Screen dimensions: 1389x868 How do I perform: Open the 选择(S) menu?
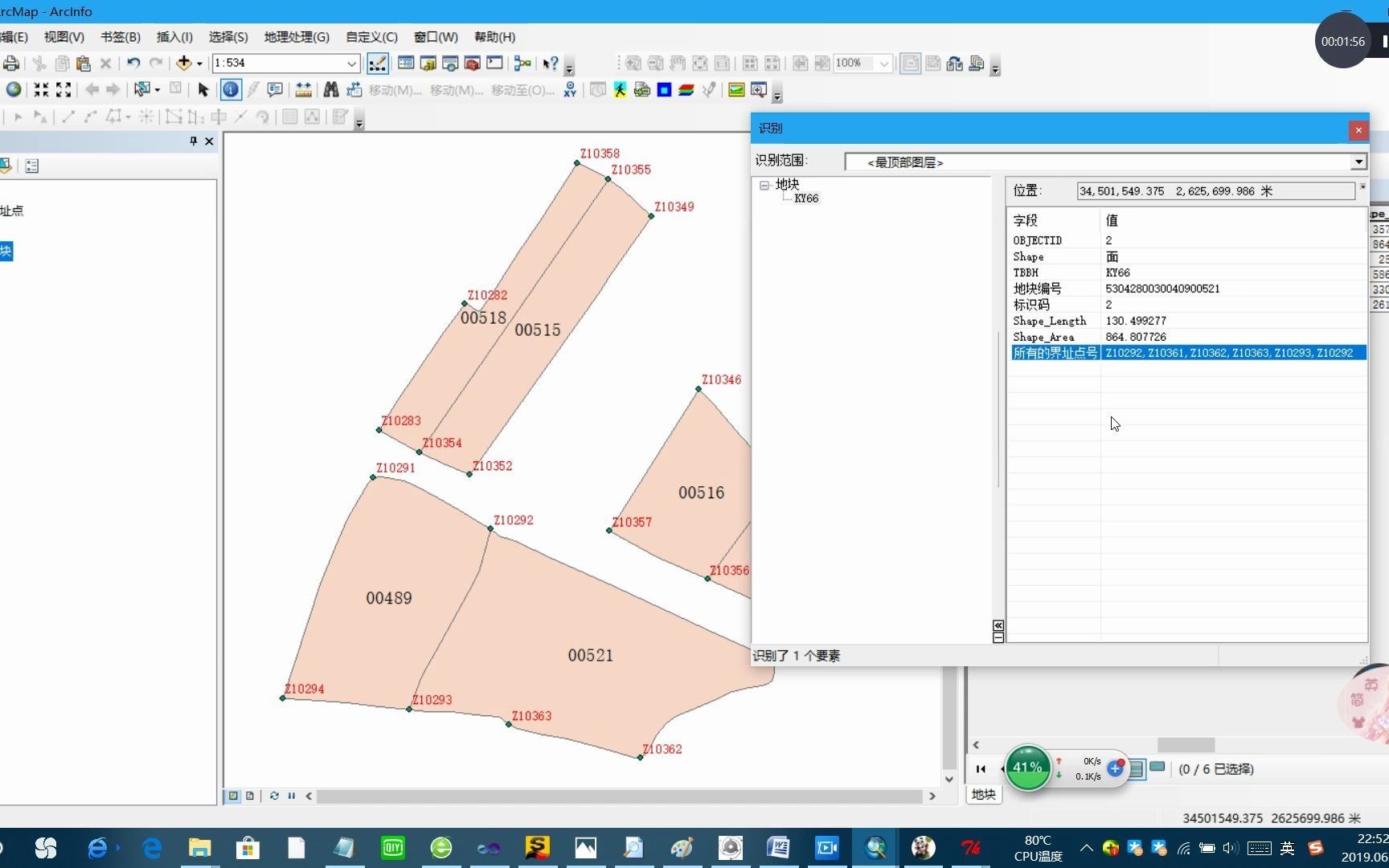coord(228,37)
